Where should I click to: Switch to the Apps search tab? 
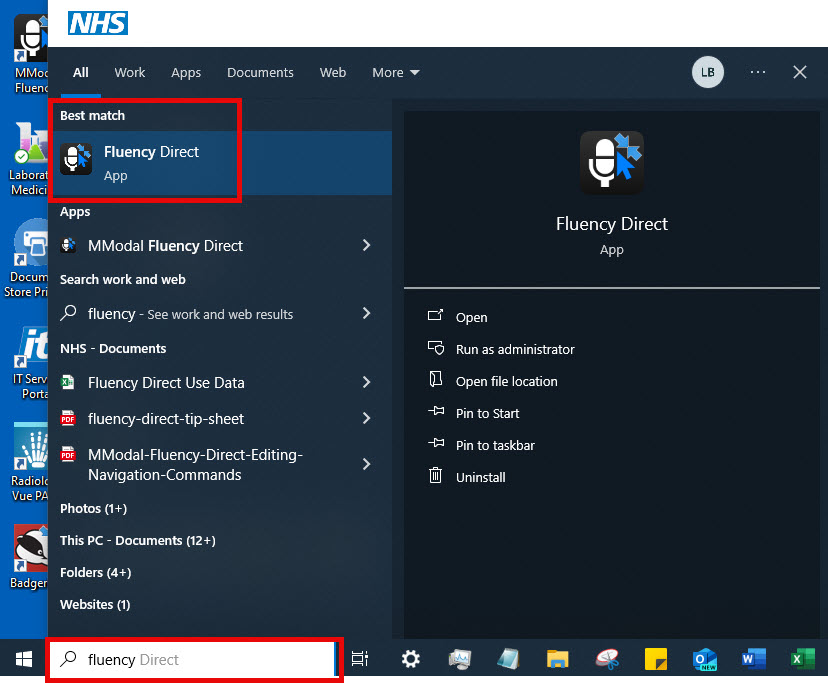(x=186, y=72)
